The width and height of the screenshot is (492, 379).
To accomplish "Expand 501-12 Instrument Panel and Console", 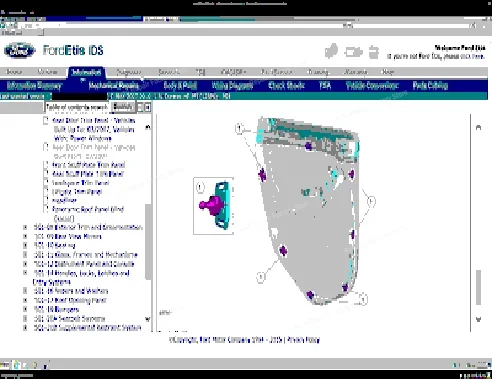I will coord(25,264).
